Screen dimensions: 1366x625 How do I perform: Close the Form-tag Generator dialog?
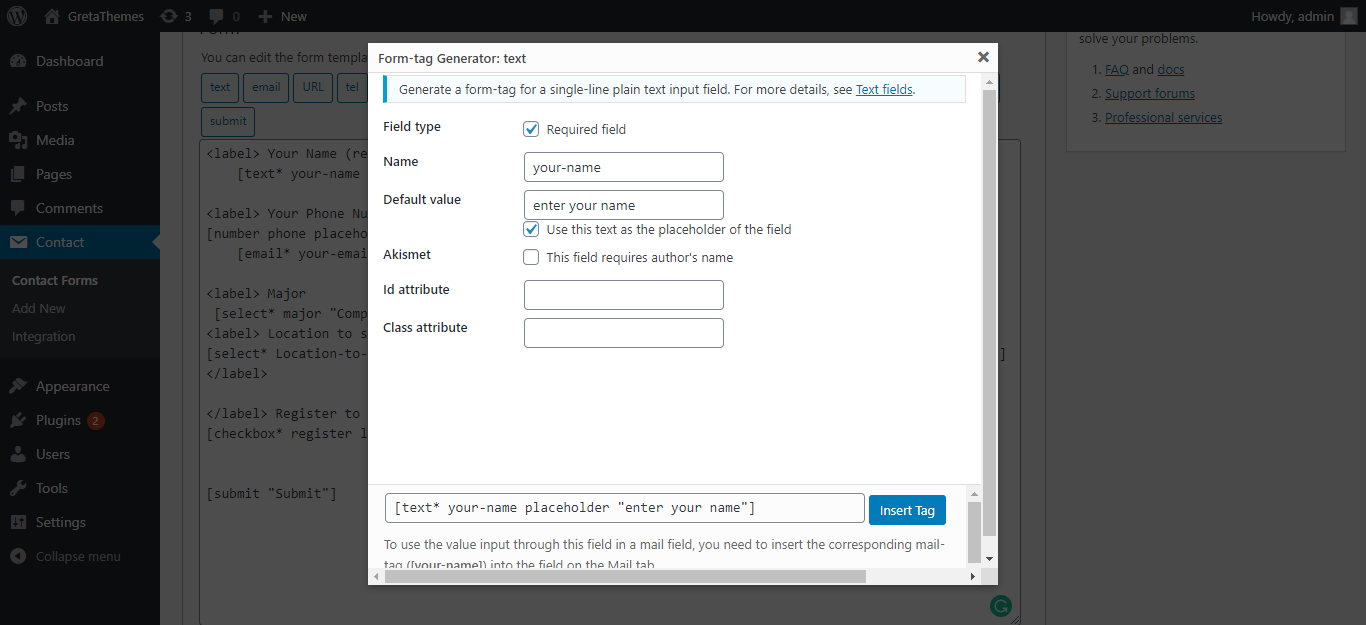[983, 57]
